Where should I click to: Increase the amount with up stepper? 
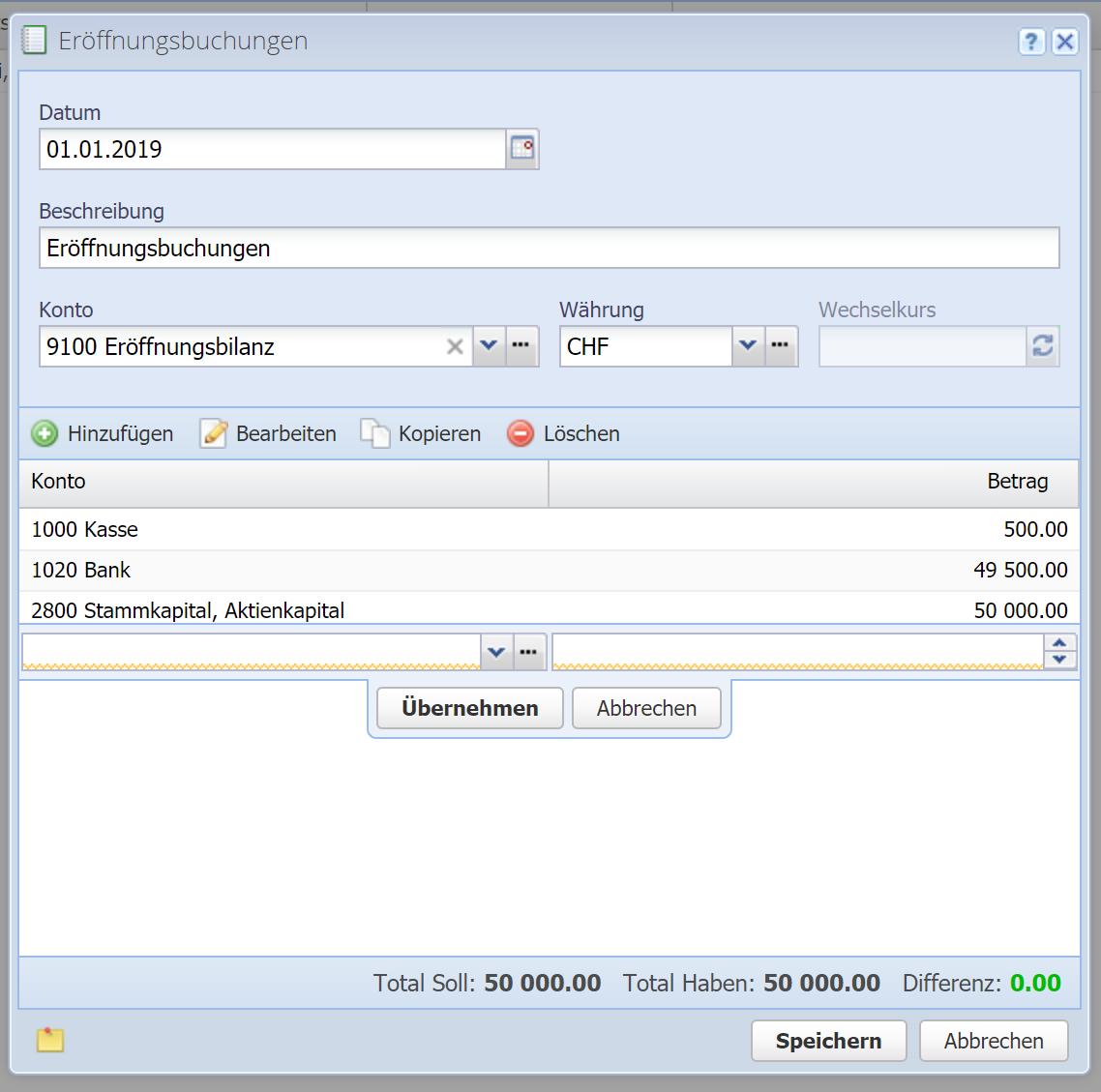pos(1060,643)
